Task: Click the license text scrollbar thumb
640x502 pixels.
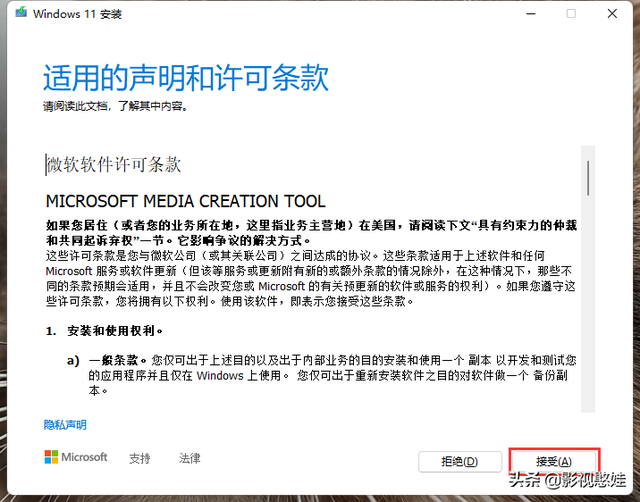Action: click(588, 178)
